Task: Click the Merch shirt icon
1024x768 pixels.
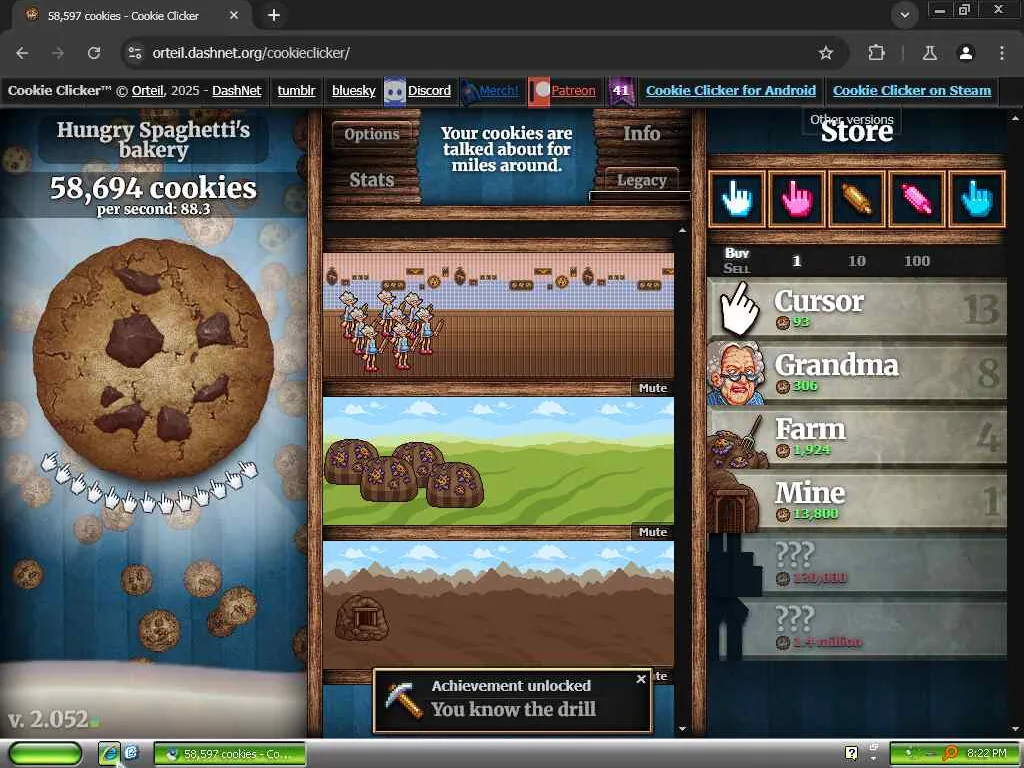Action: 469,91
